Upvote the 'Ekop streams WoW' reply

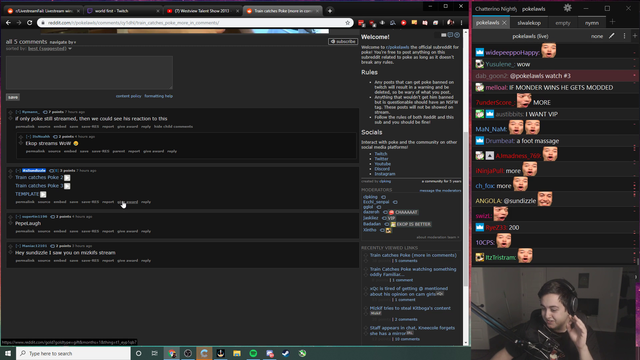coord(21,137)
